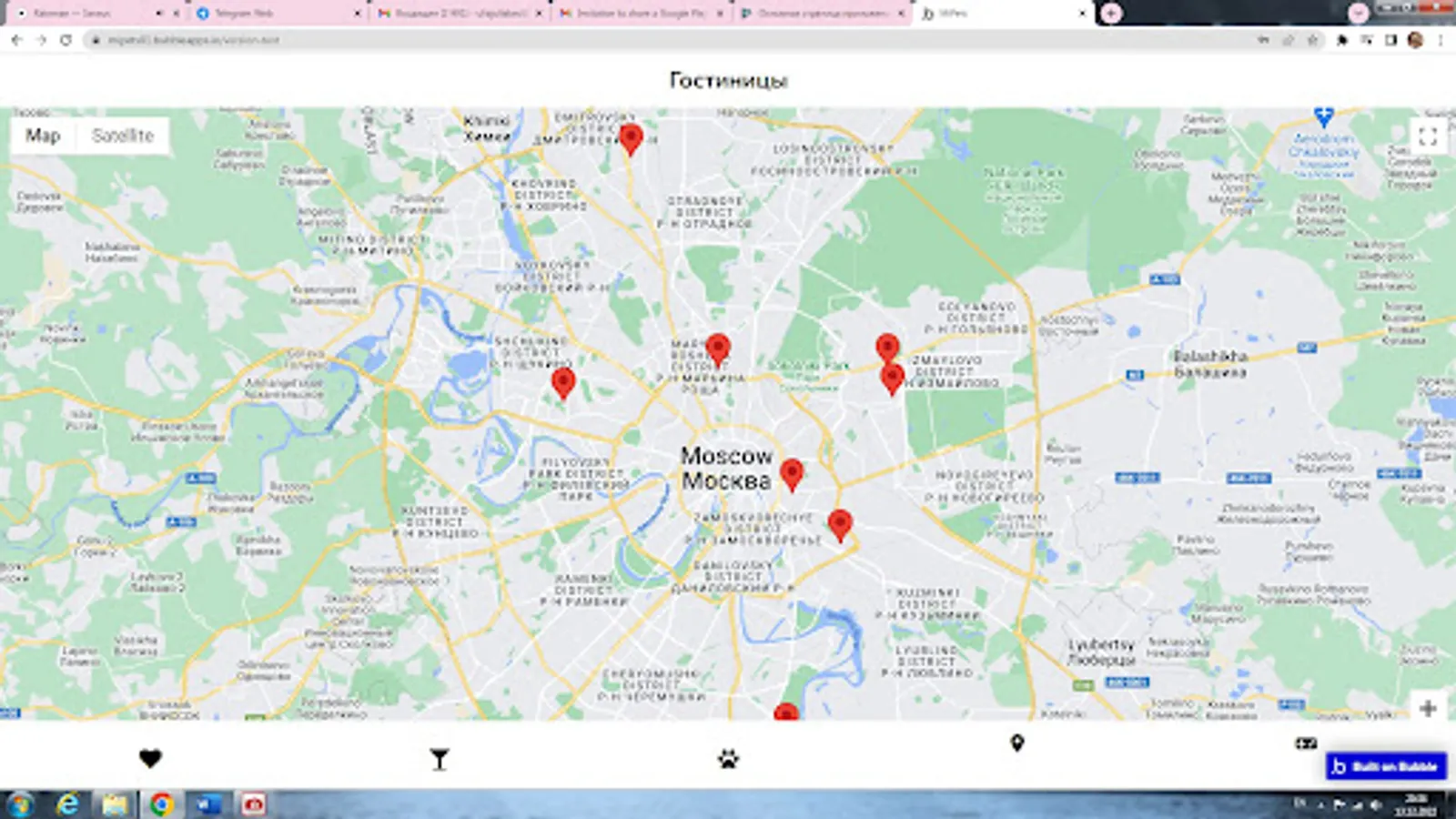Select the active Bubble app tab

point(1001,14)
